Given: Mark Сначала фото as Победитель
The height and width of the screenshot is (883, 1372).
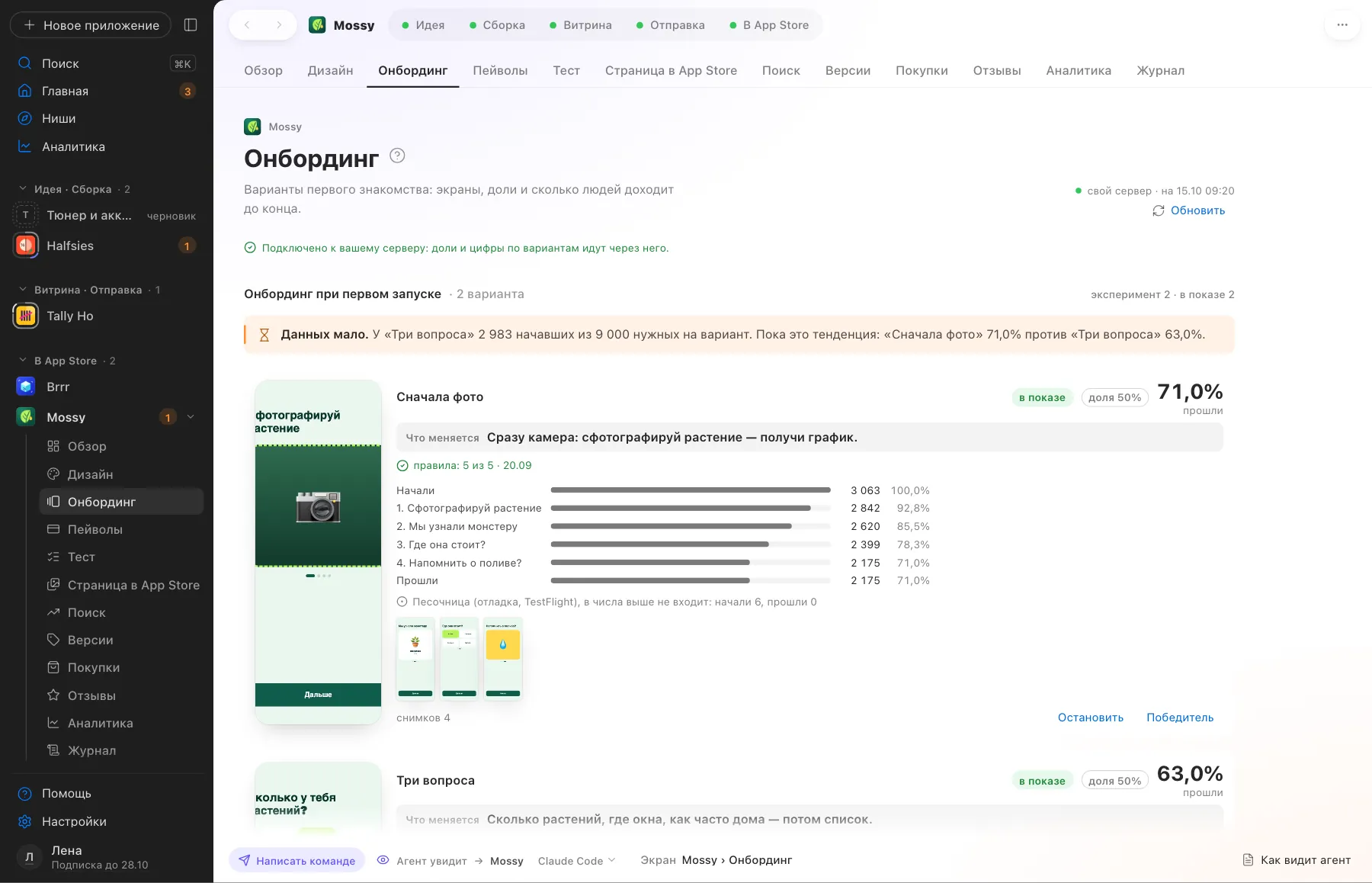Looking at the screenshot, I should (1180, 718).
